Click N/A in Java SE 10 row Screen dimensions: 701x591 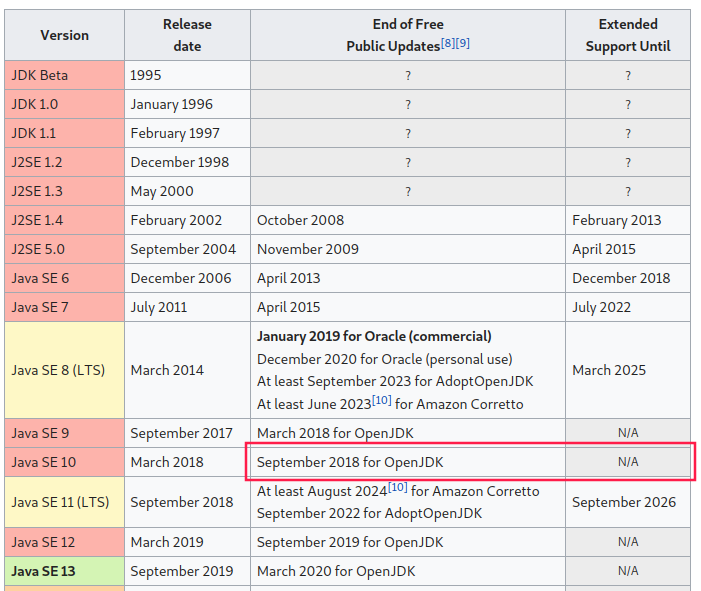pyautogui.click(x=628, y=462)
